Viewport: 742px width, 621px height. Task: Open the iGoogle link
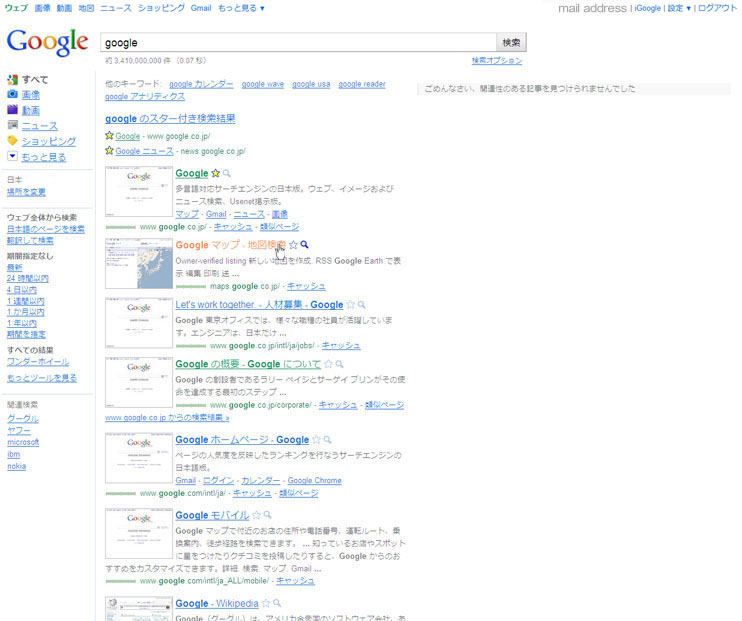point(648,8)
